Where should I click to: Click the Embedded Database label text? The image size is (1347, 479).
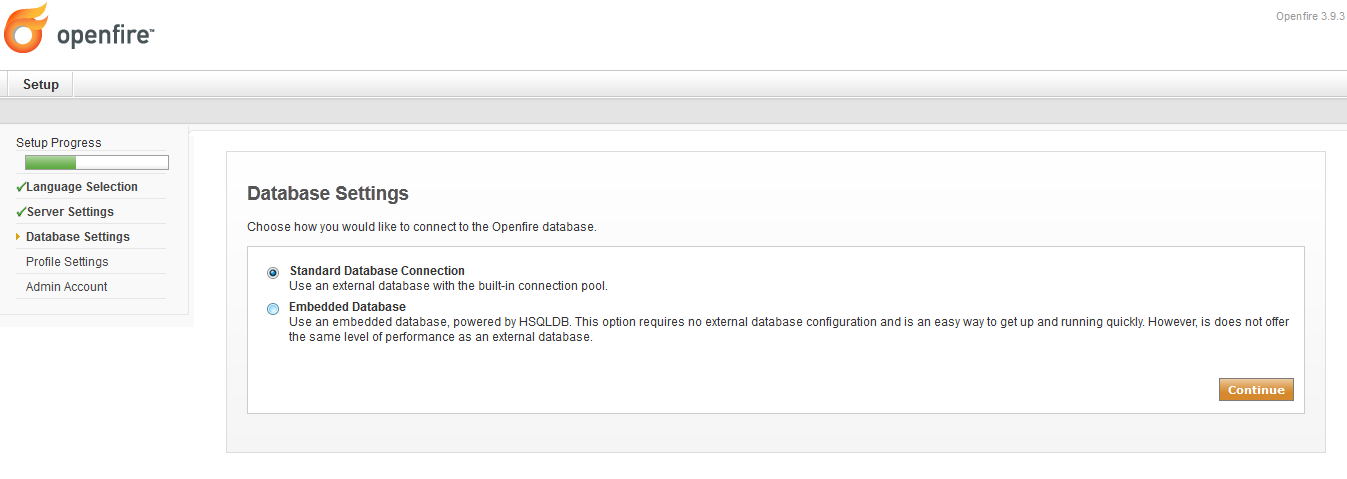347,307
